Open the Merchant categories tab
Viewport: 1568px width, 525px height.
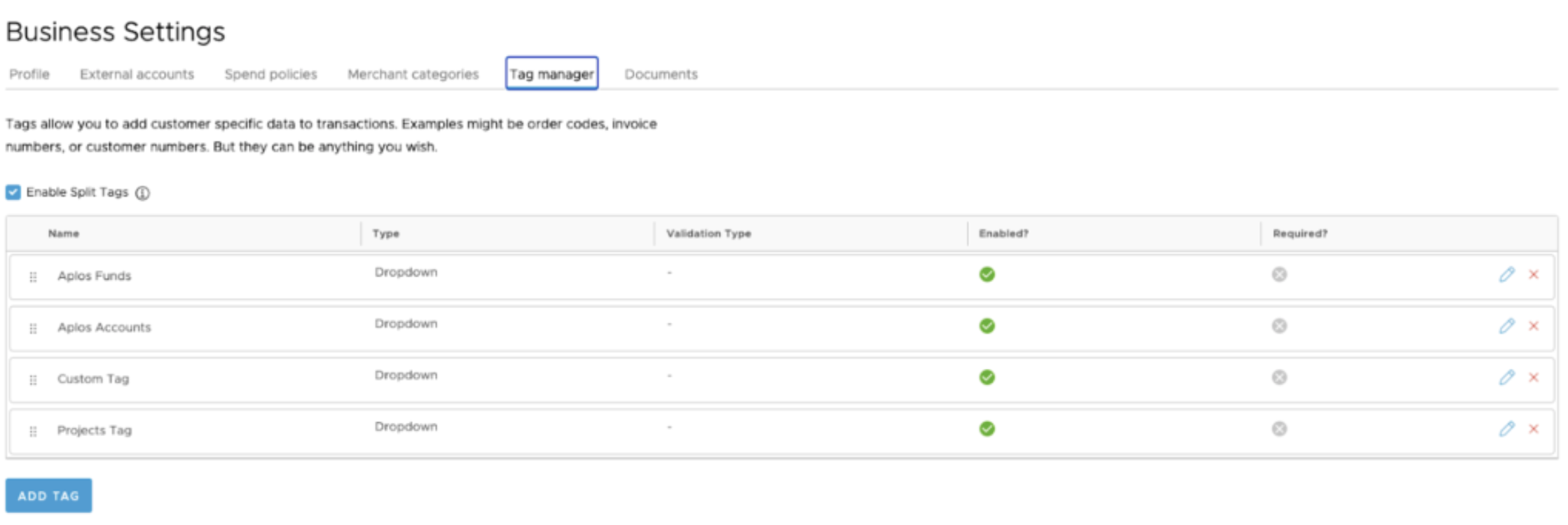click(413, 74)
